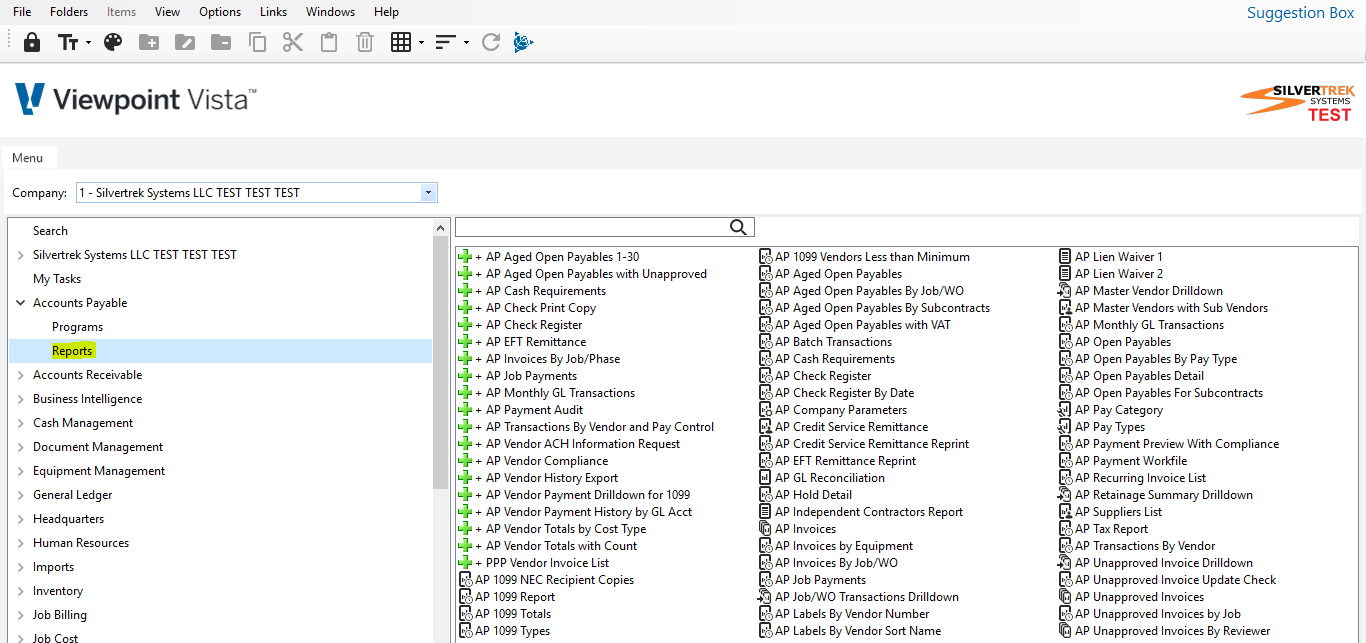
Task: Click the clipboard paste icon
Action: tap(329, 42)
